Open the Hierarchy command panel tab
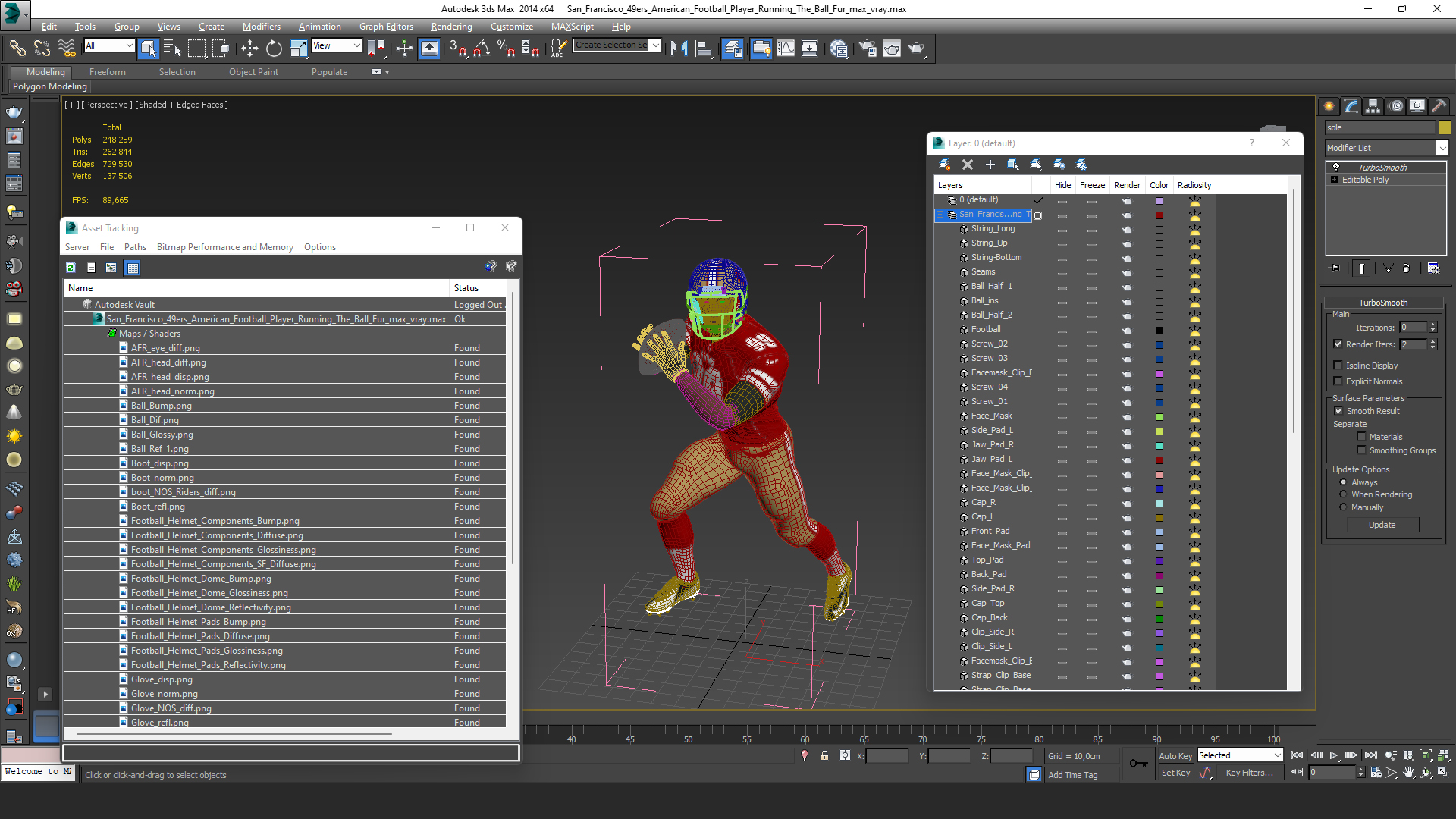The height and width of the screenshot is (819, 1456). click(1373, 106)
